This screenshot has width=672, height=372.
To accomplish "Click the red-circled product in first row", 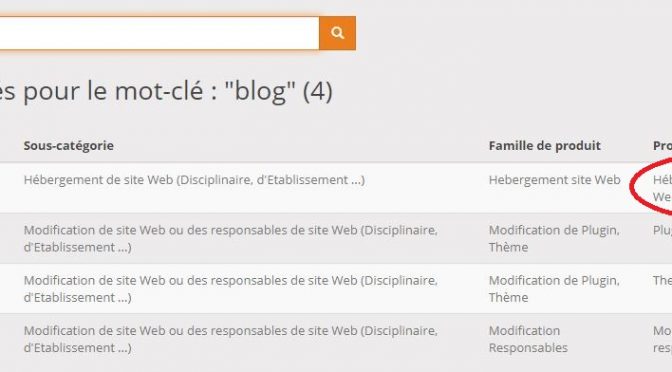I will tap(662, 188).
